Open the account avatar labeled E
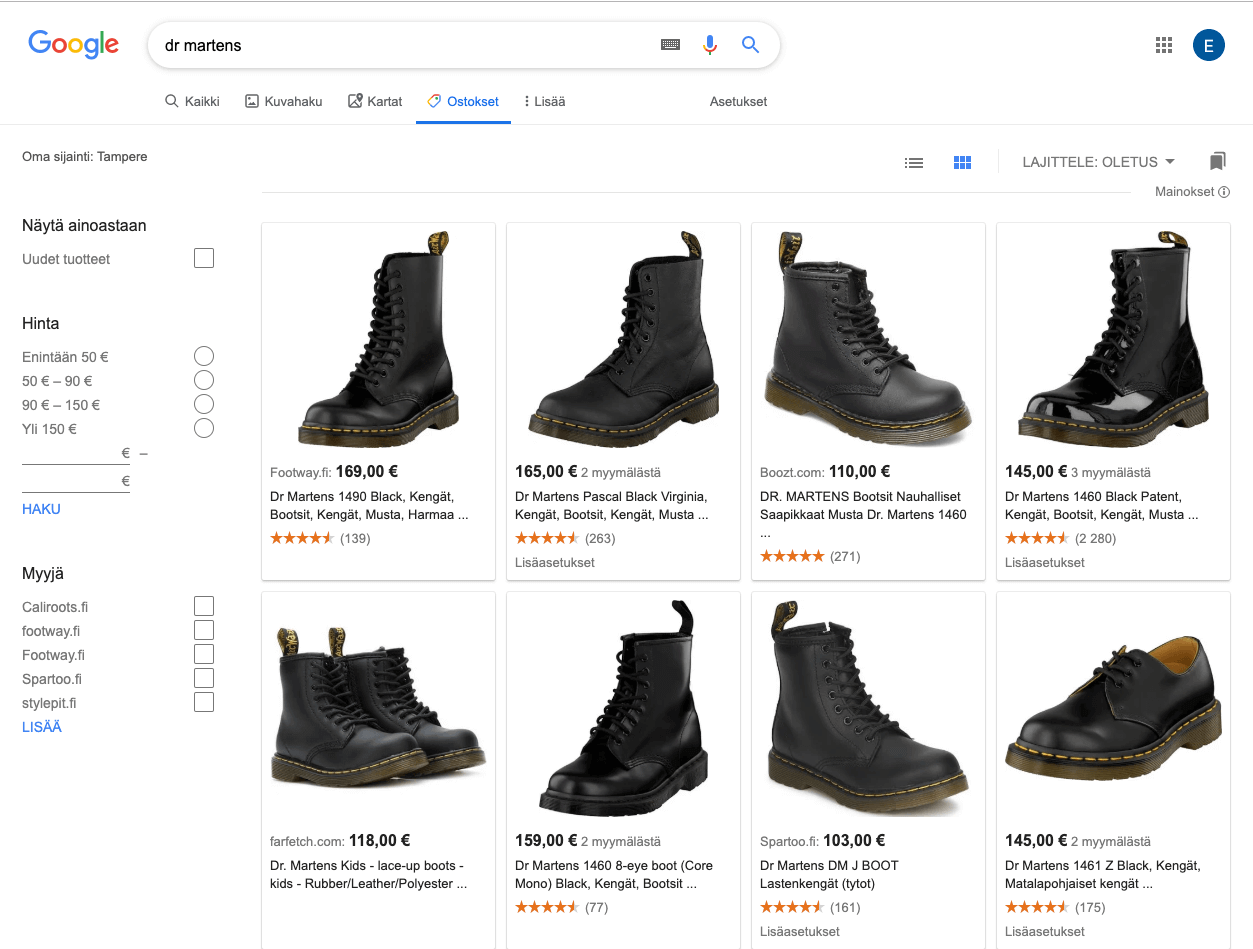 tap(1208, 45)
